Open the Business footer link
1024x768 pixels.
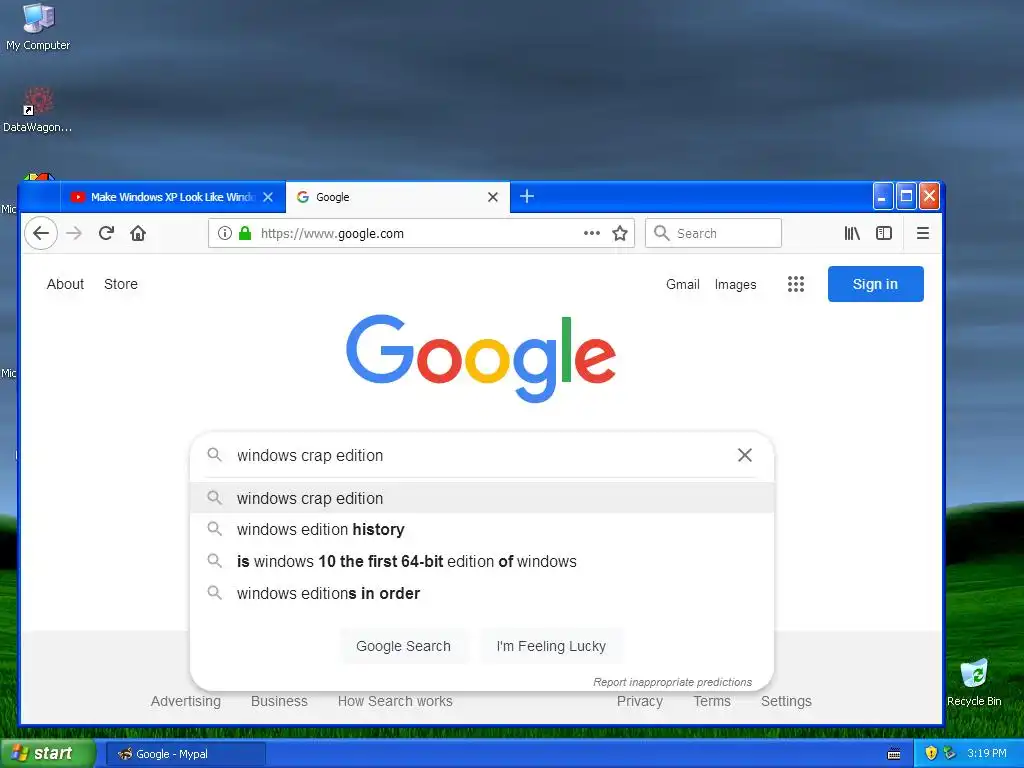click(279, 701)
